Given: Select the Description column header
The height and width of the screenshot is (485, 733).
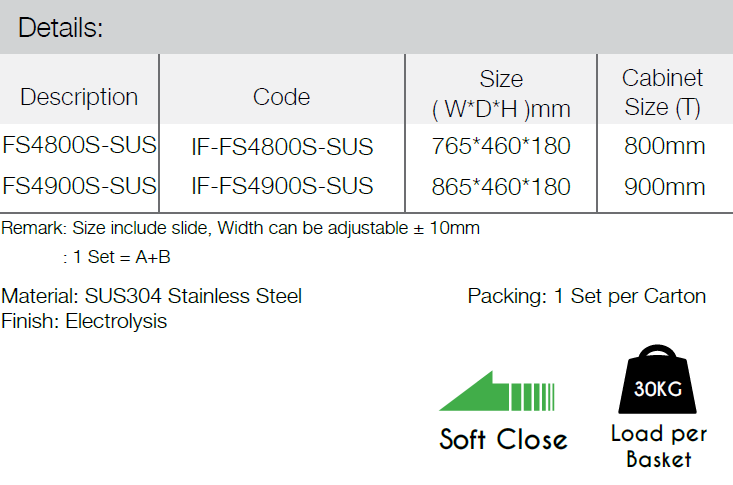Looking at the screenshot, I should click(x=79, y=97).
